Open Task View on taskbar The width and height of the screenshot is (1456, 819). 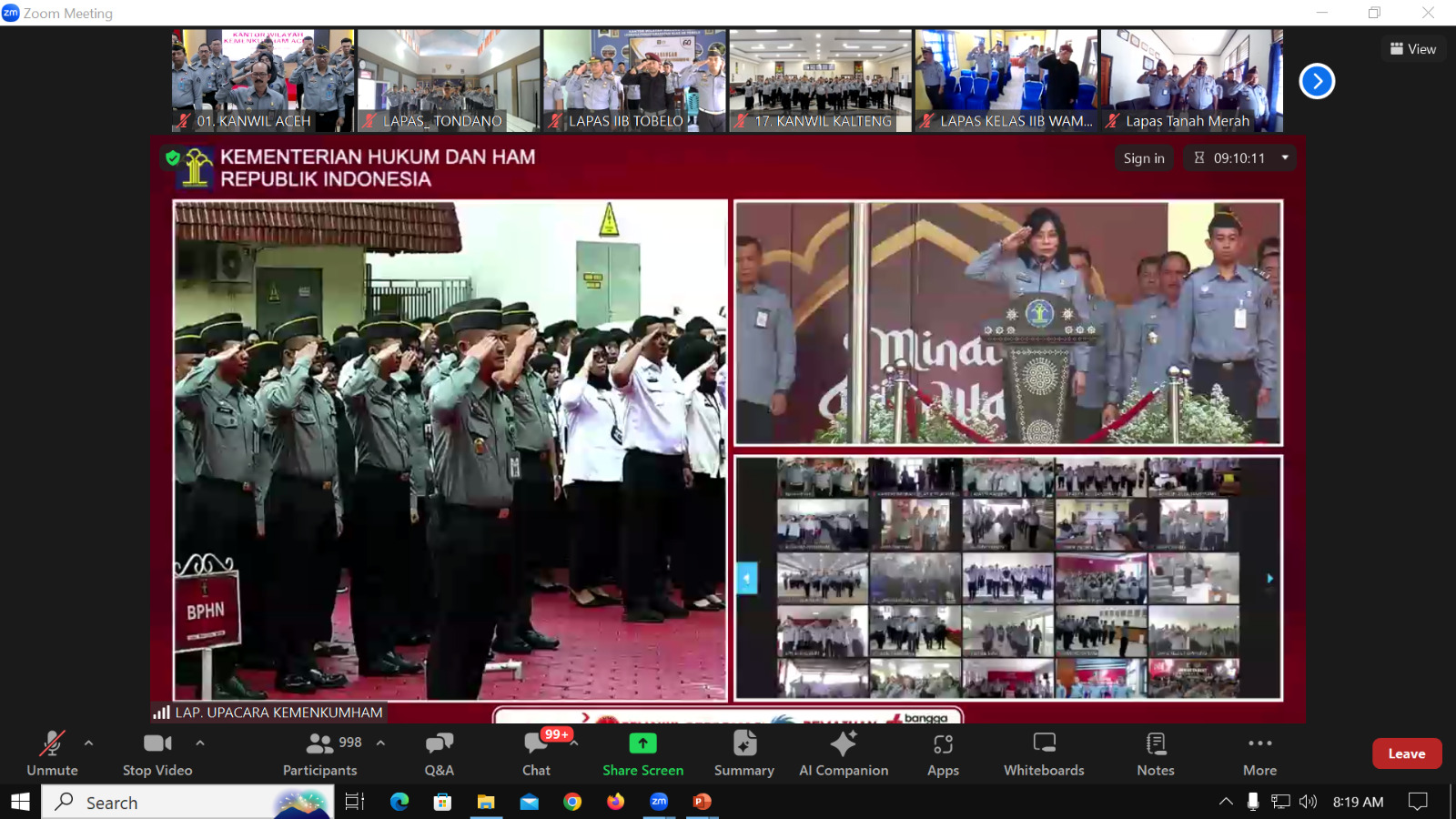(355, 802)
